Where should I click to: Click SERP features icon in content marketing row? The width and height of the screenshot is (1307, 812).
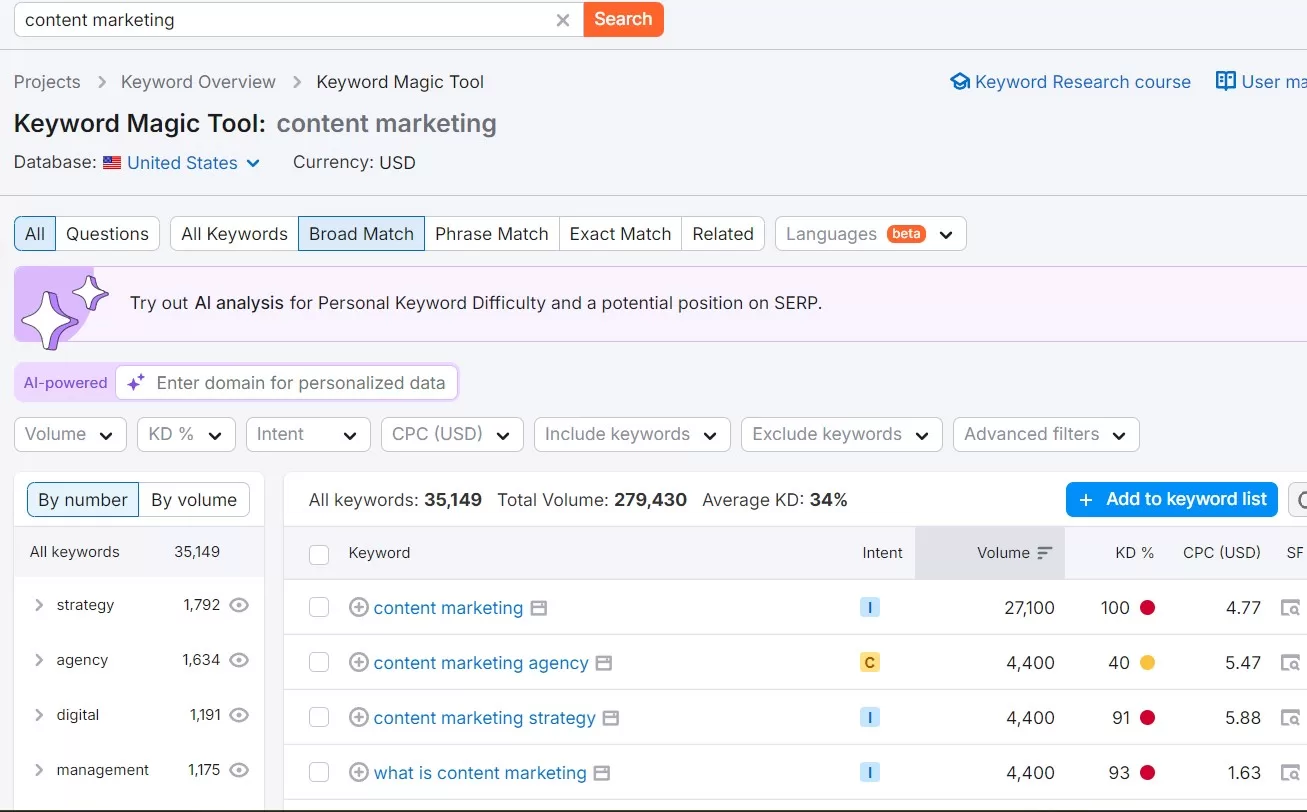click(x=1291, y=607)
